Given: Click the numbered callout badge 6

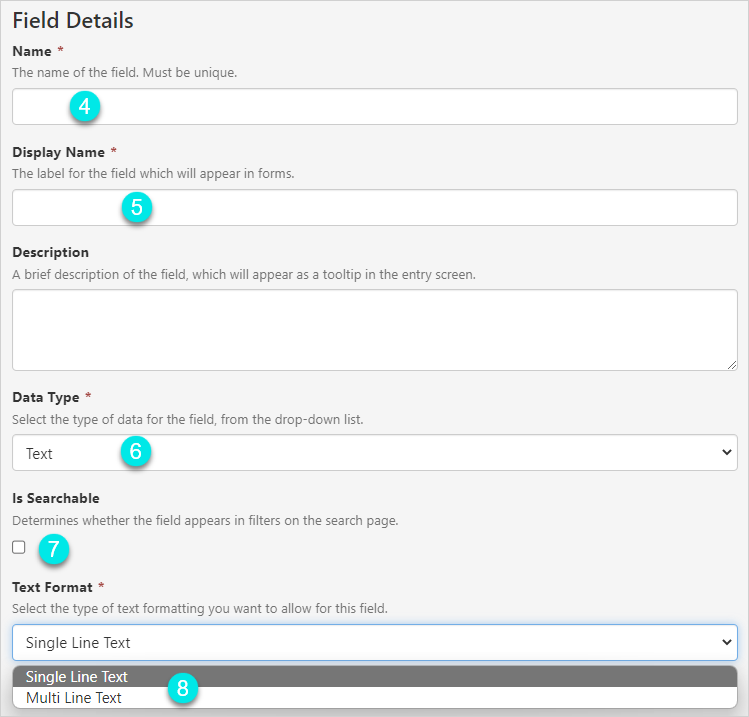Looking at the screenshot, I should coord(137,452).
